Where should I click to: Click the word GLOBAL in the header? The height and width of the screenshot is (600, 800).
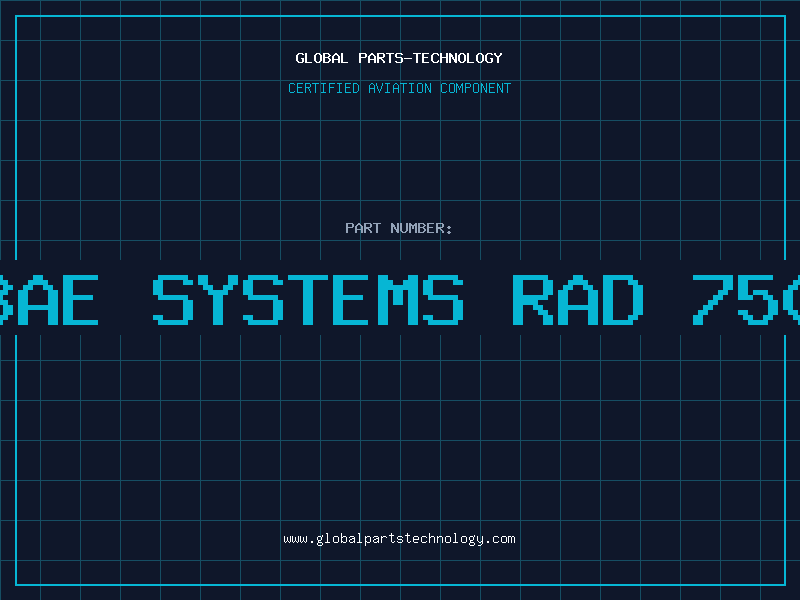point(322,58)
